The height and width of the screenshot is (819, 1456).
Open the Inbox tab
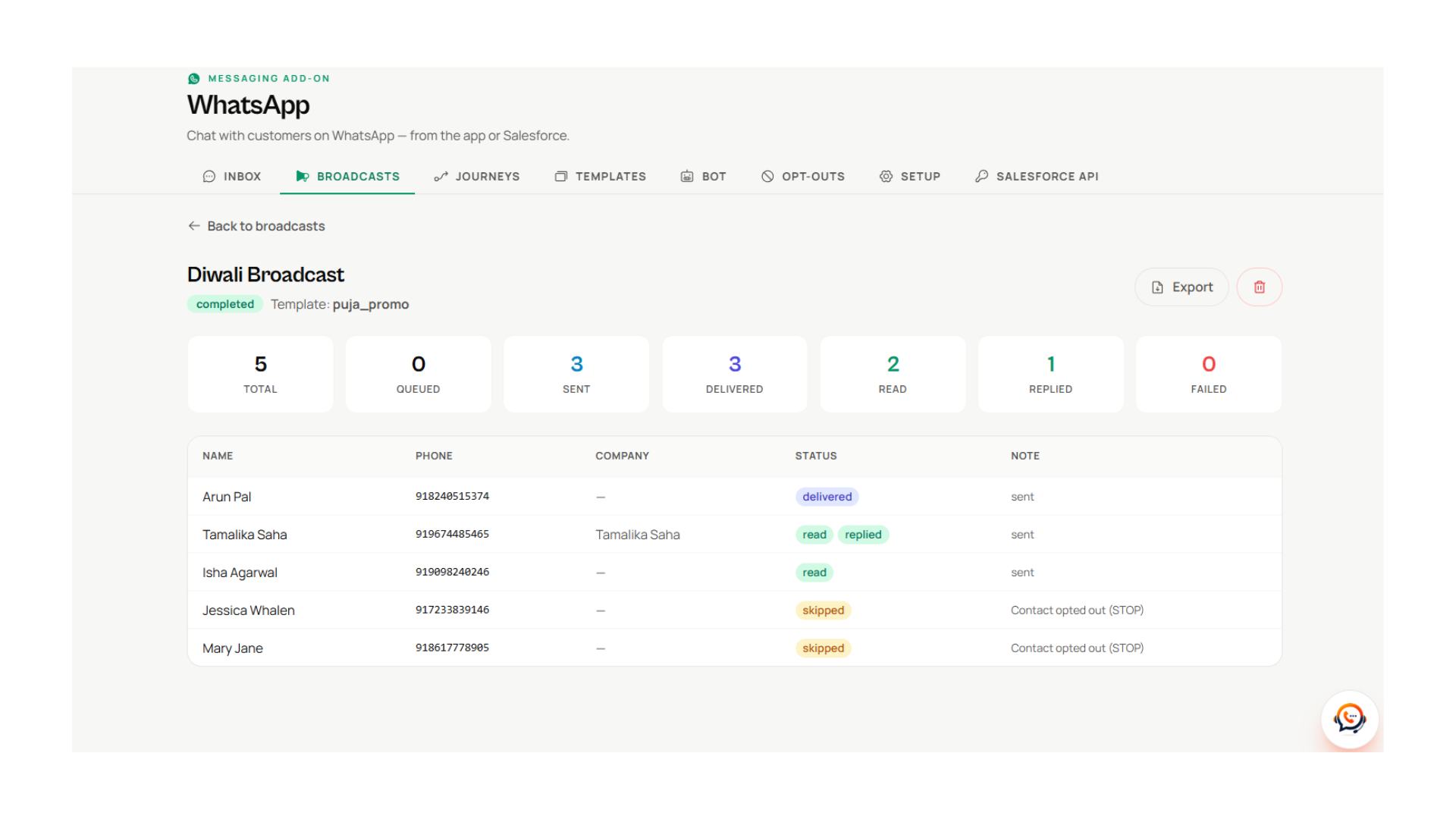[x=232, y=176]
